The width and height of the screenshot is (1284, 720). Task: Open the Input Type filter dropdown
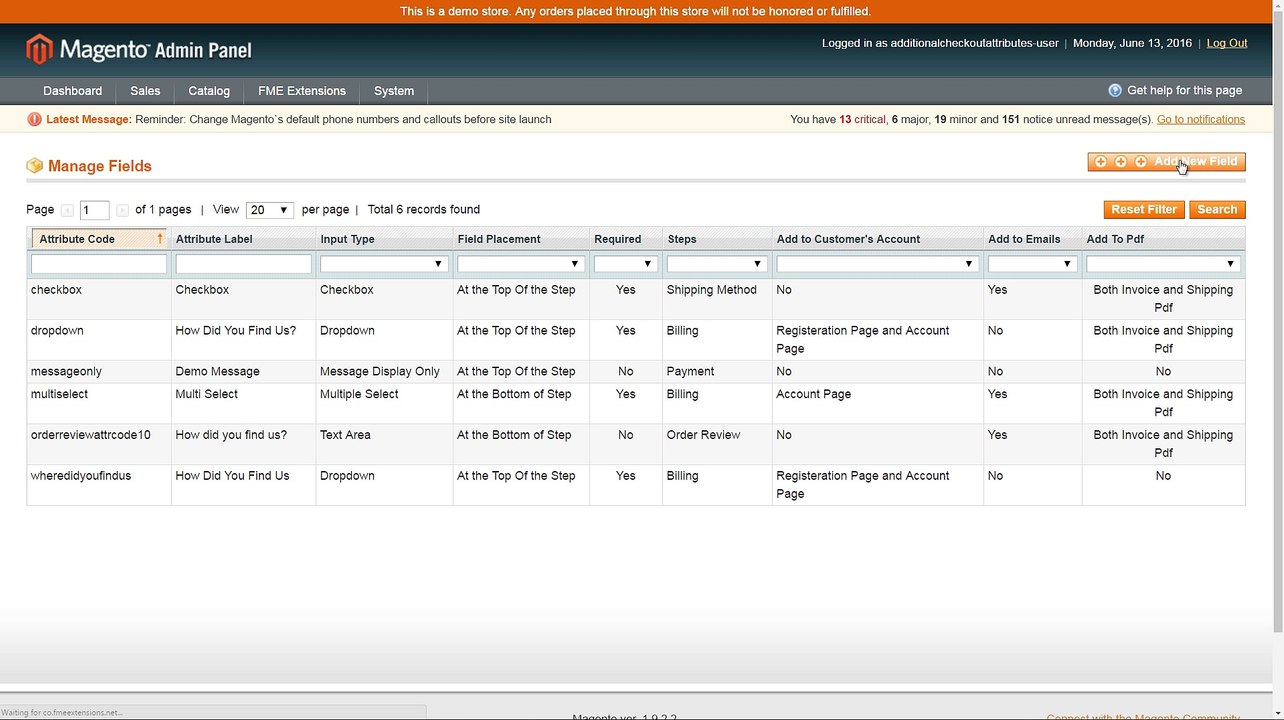pyautogui.click(x=383, y=264)
